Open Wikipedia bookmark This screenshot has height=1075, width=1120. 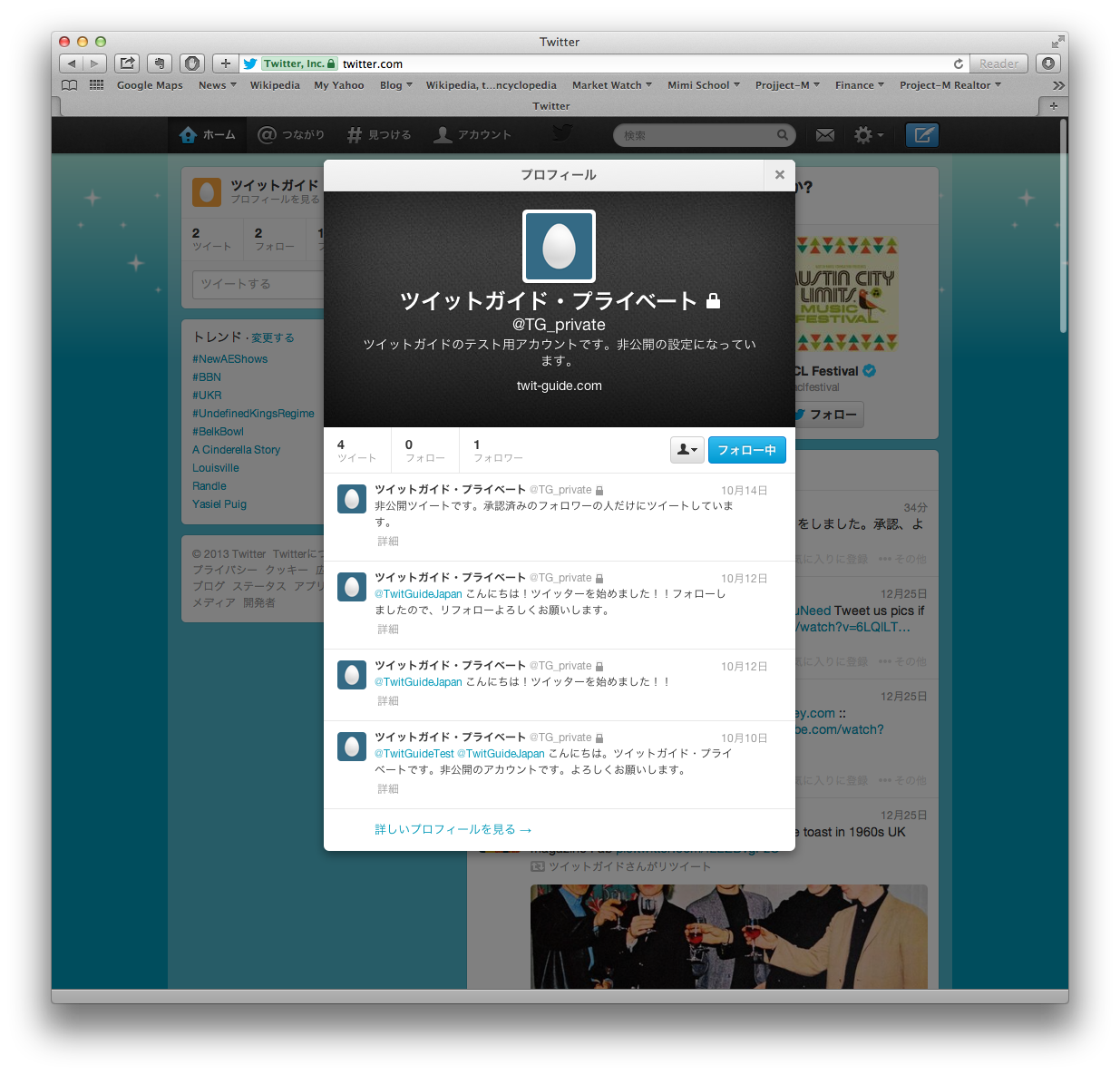click(275, 85)
